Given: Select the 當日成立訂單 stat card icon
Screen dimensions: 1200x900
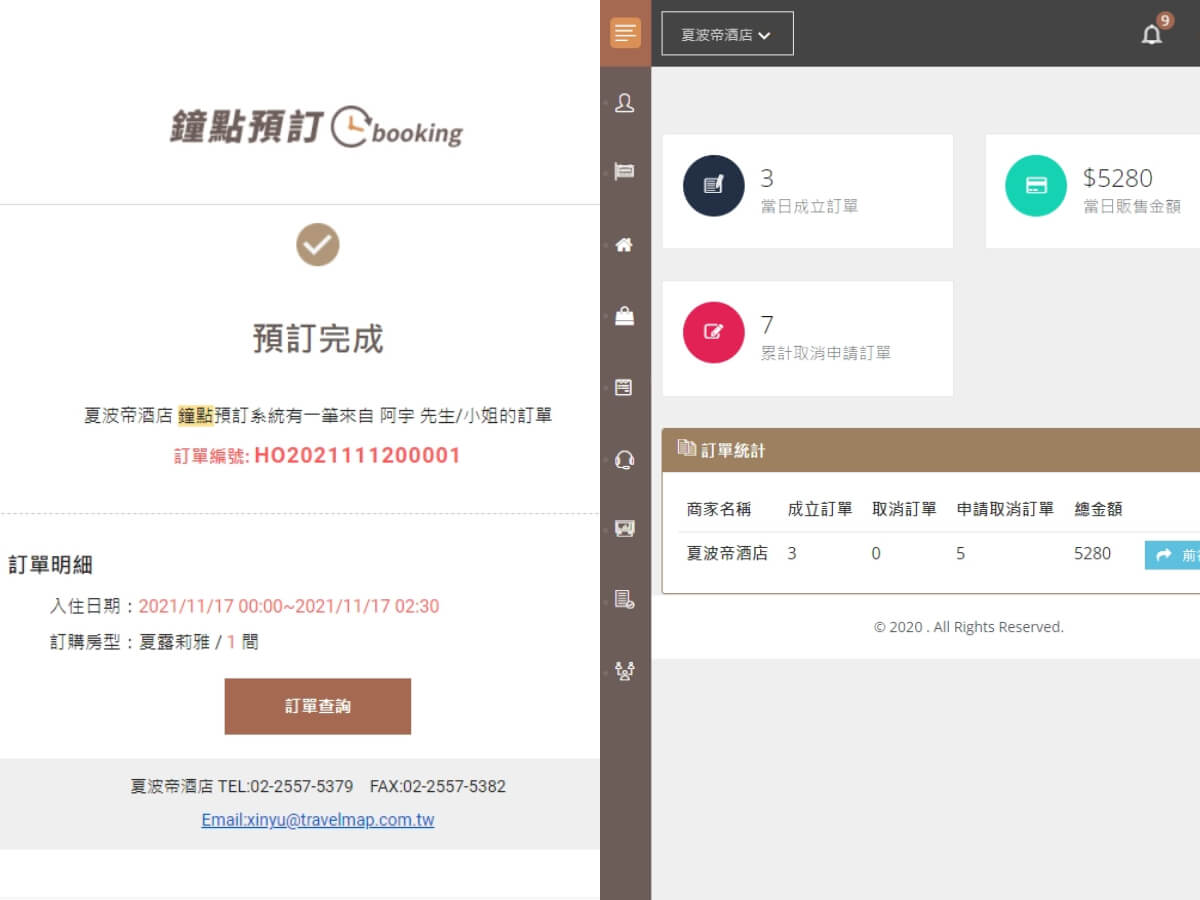Looking at the screenshot, I should pos(713,184).
